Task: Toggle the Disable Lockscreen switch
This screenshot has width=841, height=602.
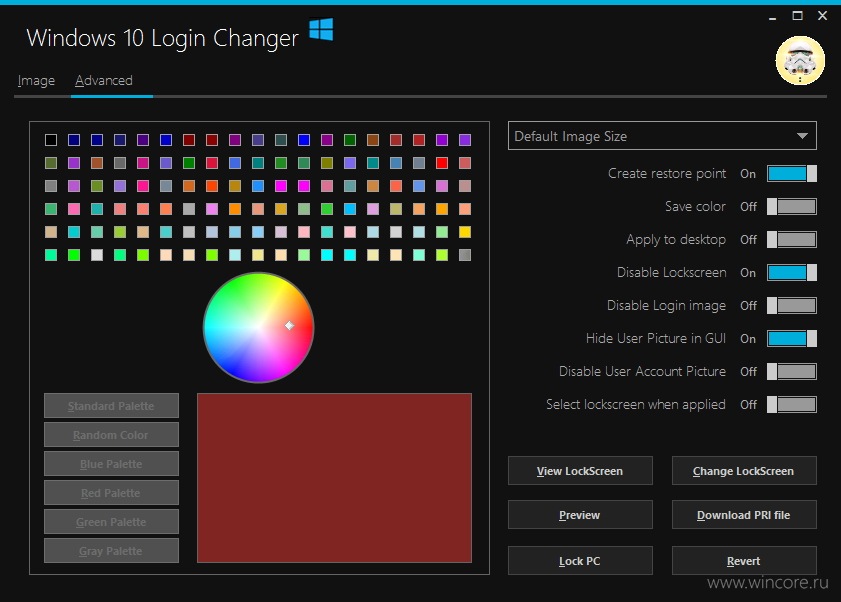Action: 792,273
